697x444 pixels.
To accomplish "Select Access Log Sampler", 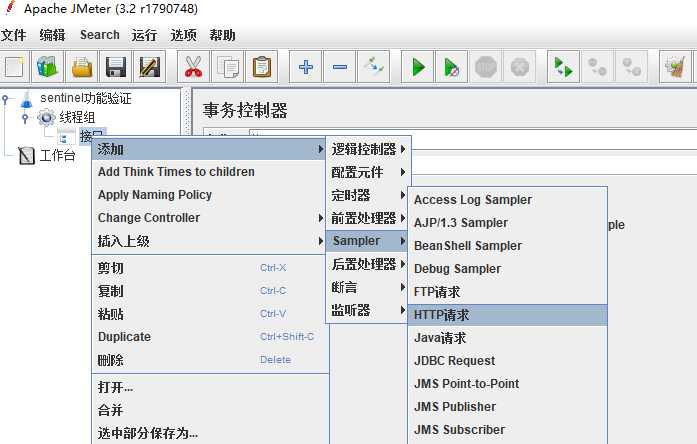I will [x=508, y=200].
